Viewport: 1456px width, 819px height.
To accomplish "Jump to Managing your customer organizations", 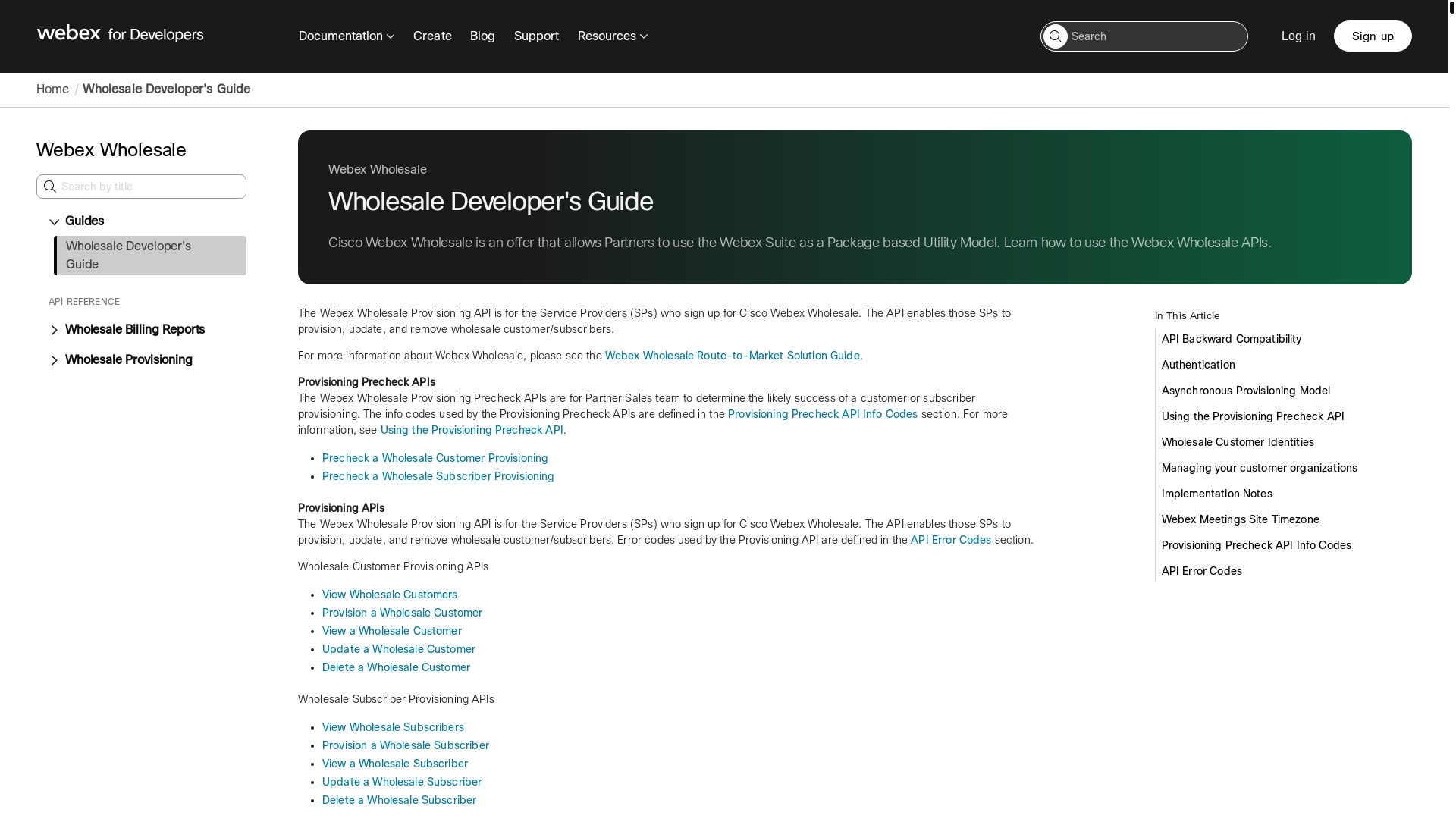I will tap(1259, 468).
